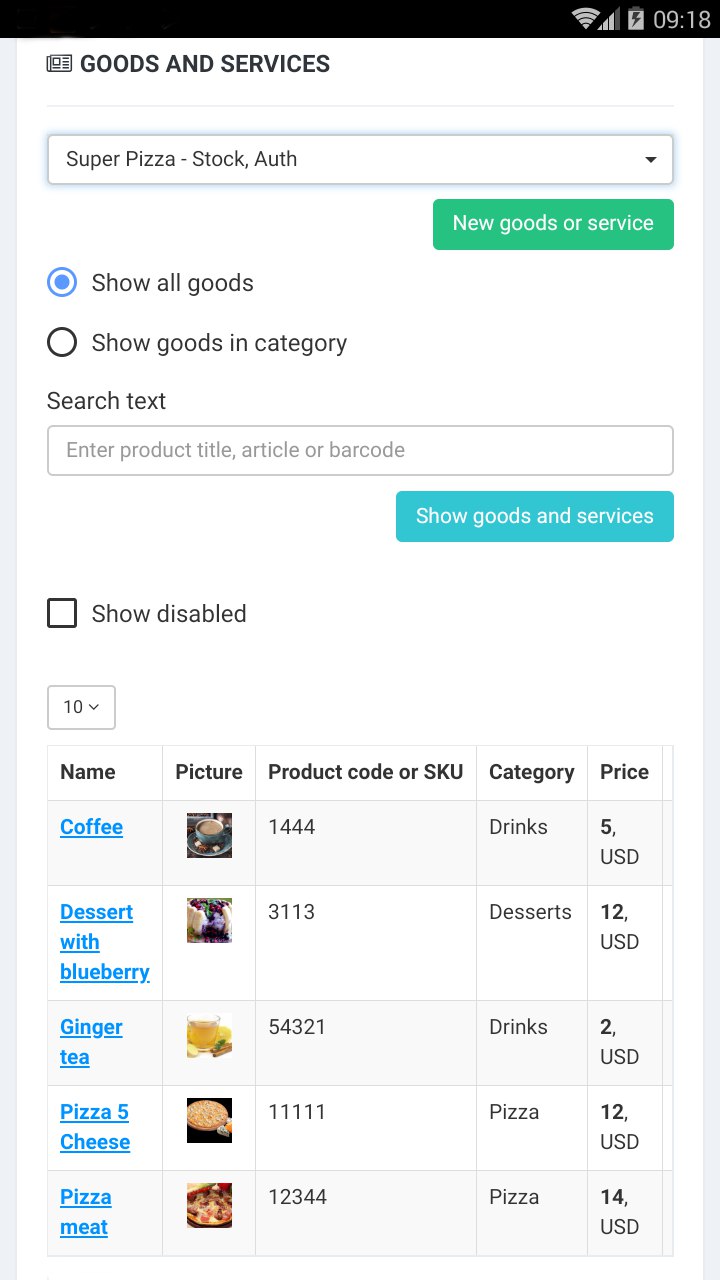Viewport: 720px width, 1280px height.
Task: Open the Super Pizza store dropdown
Action: [360, 160]
